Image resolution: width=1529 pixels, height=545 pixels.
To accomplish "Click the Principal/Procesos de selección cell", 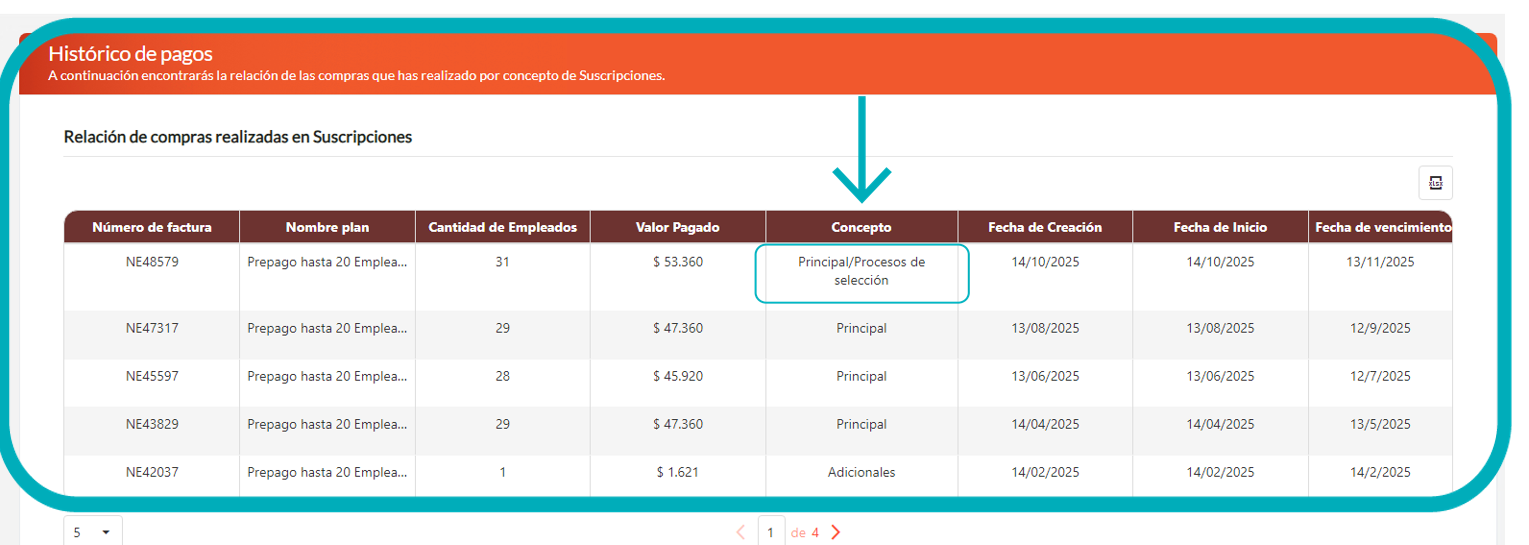I will coord(861,272).
